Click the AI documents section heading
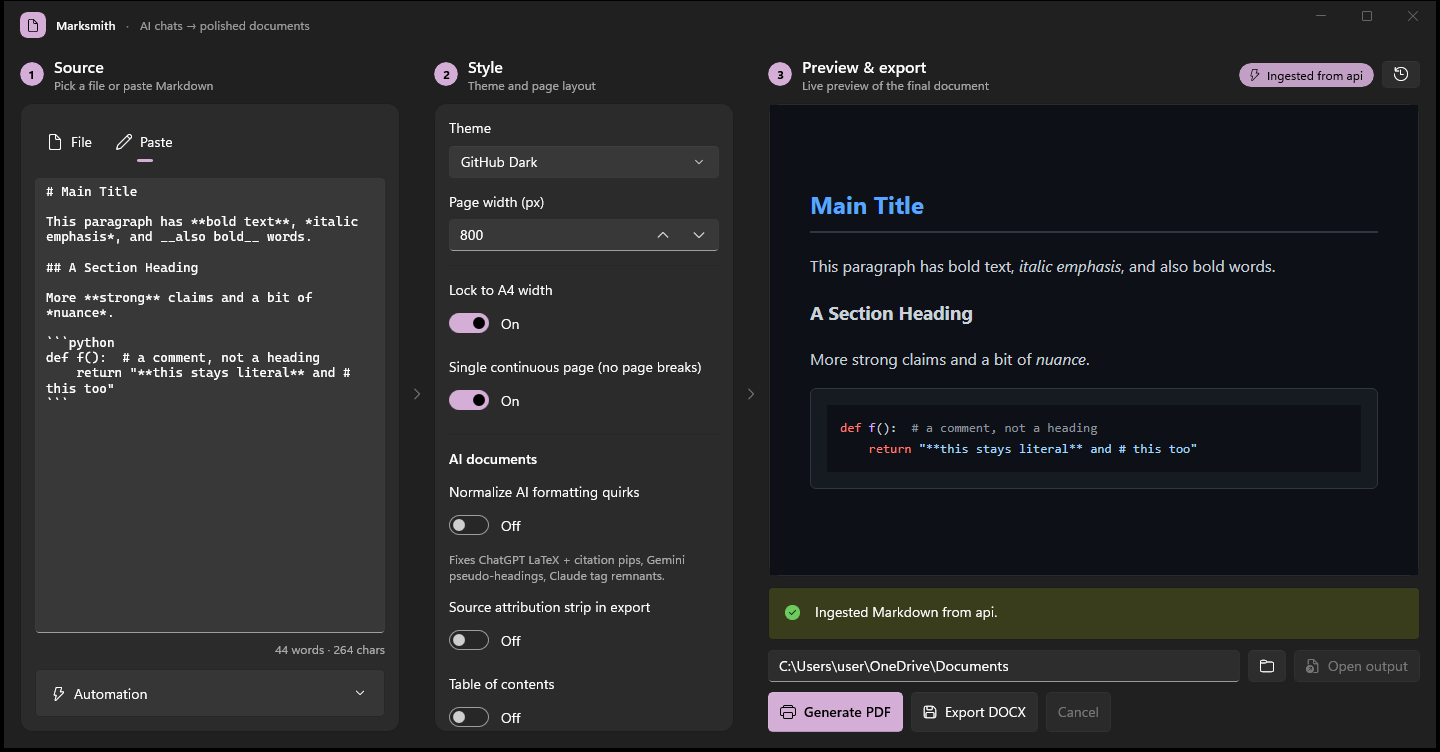This screenshot has width=1440, height=752. tap(493, 459)
